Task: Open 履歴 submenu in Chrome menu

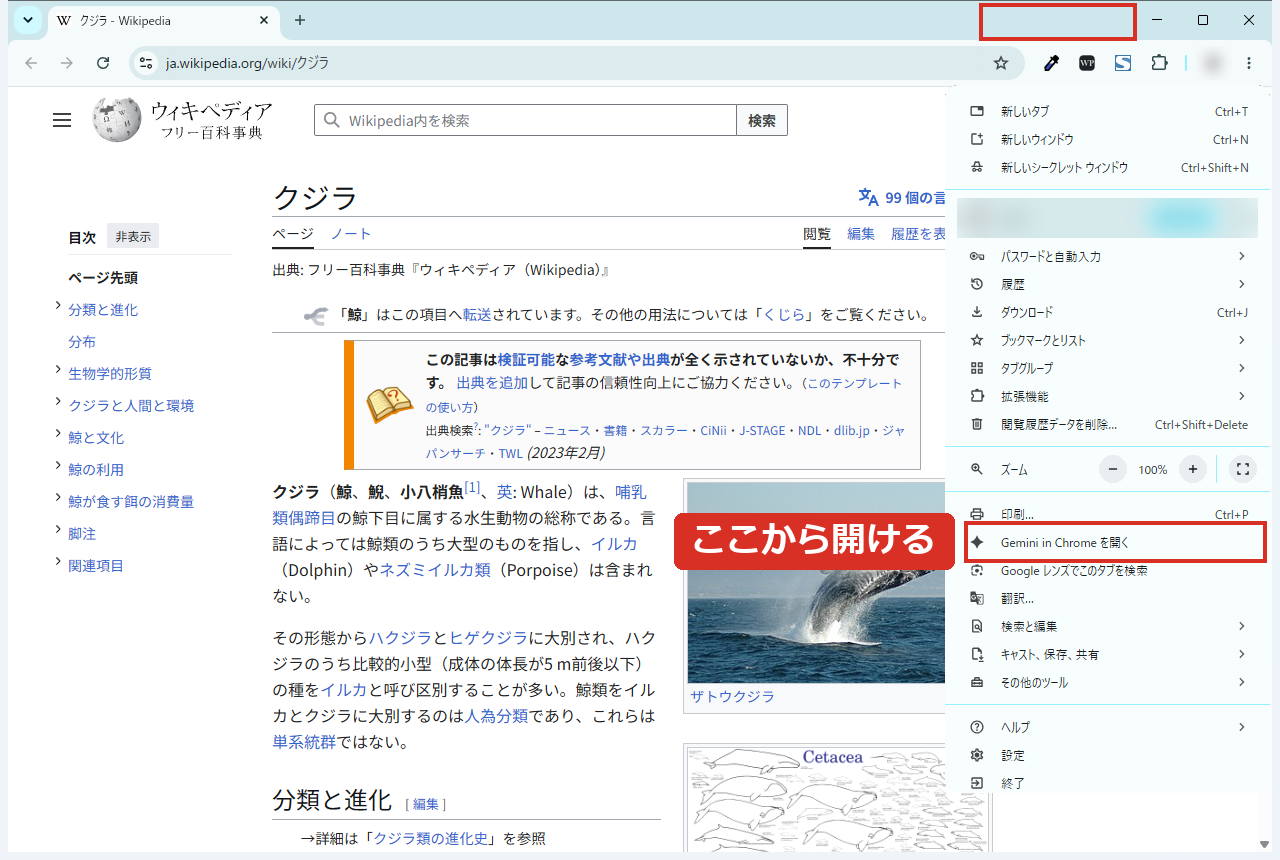Action: tap(1107, 284)
